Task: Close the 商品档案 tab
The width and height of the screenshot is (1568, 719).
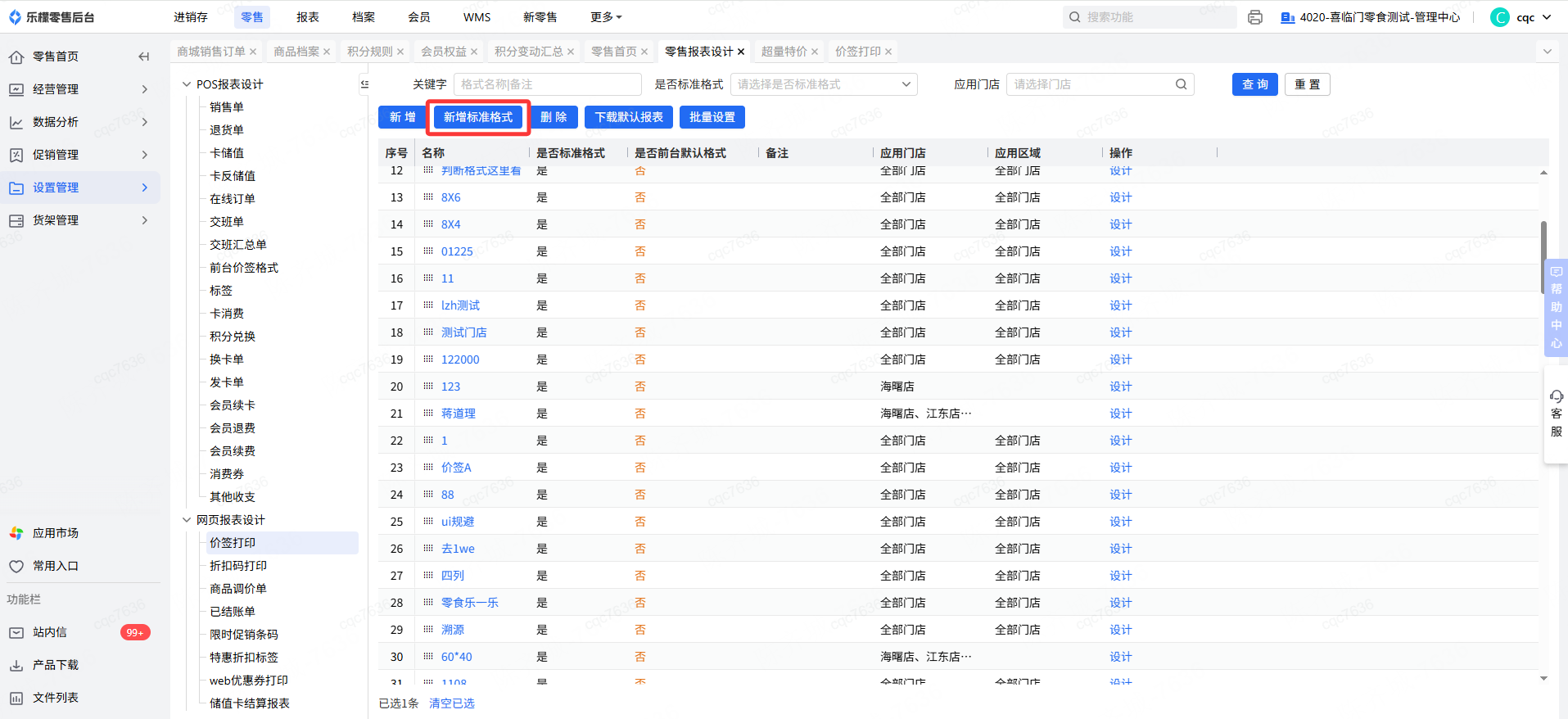Action: point(327,52)
